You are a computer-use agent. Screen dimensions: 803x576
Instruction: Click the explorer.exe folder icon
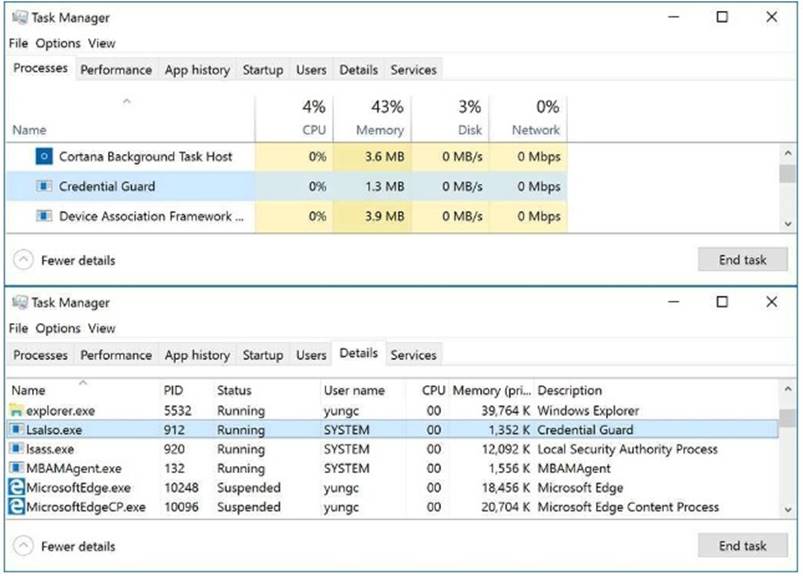16,410
